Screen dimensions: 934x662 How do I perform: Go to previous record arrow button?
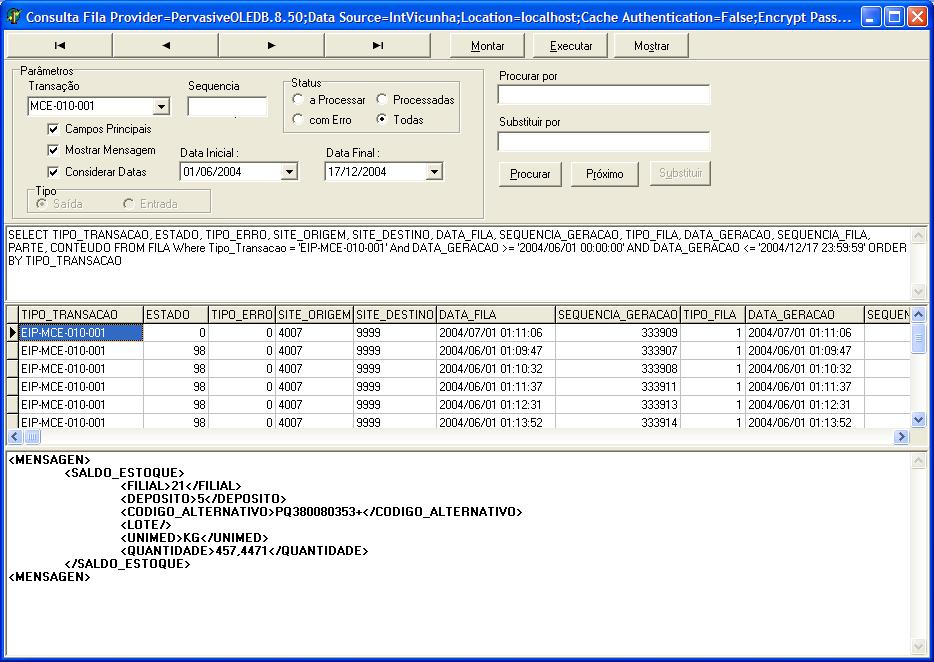click(165, 45)
